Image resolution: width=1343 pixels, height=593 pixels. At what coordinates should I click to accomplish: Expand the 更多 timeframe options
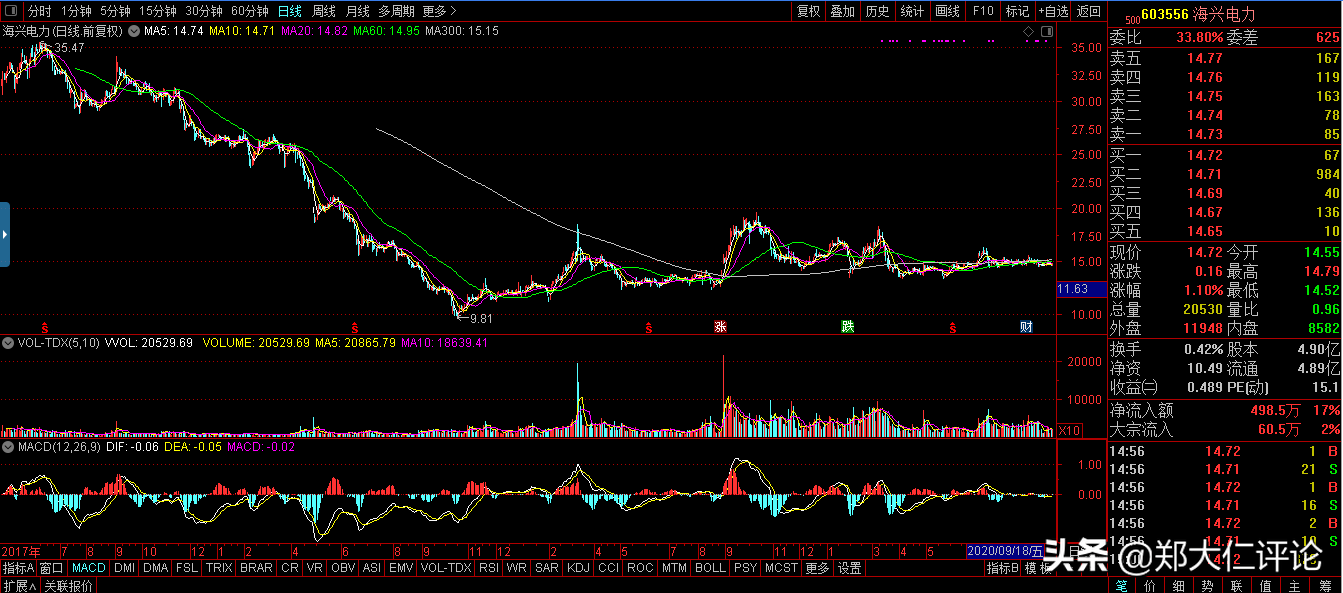pyautogui.click(x=438, y=12)
